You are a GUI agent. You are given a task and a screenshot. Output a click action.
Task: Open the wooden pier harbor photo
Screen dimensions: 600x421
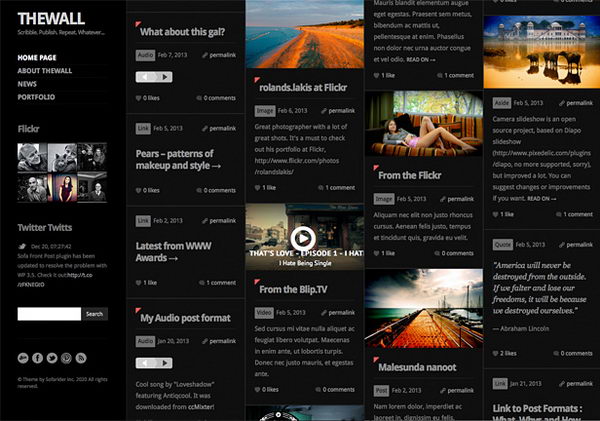tap(424, 308)
